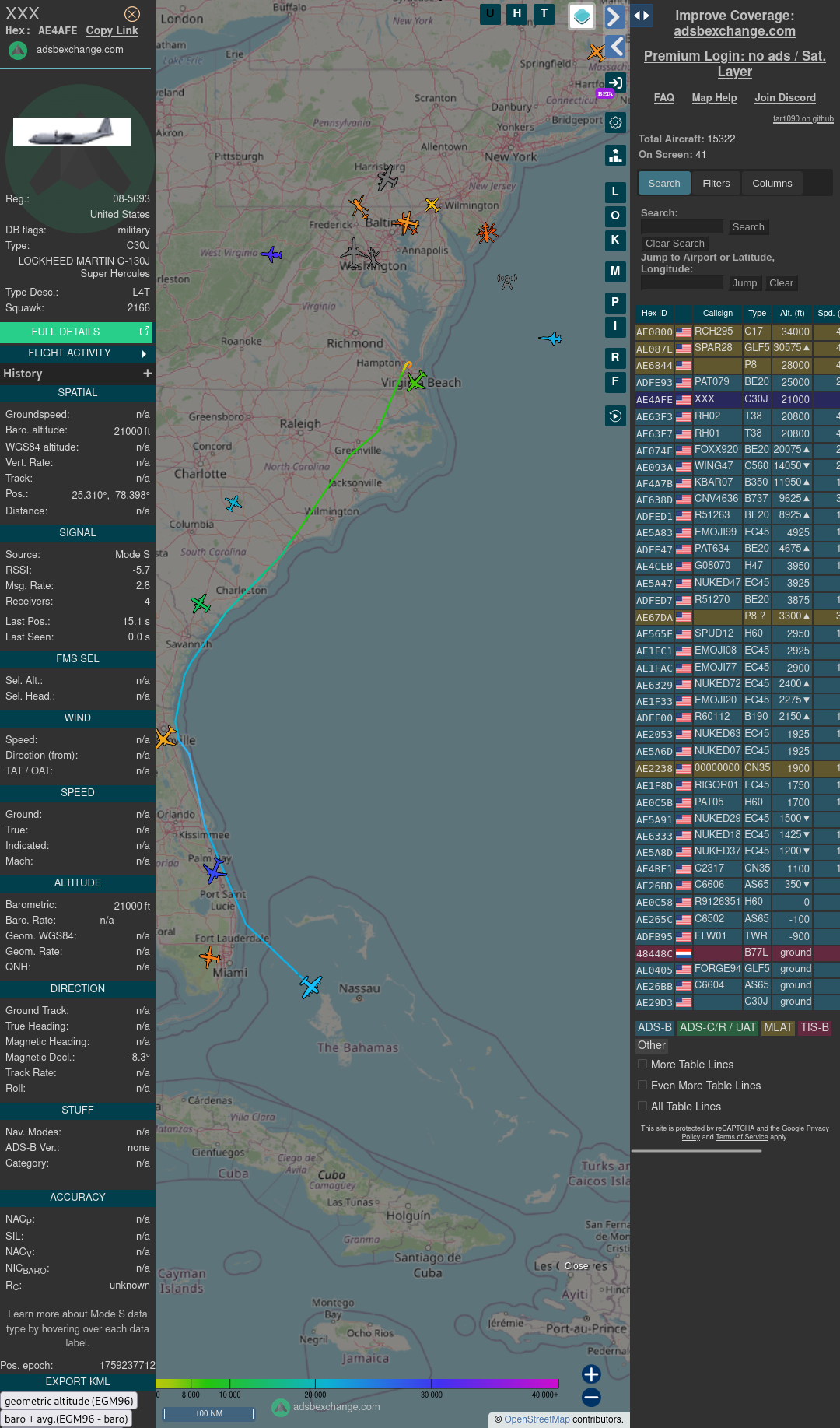Collapse sidebar with the right chevron
This screenshot has height=1428, width=840.
coord(614,16)
